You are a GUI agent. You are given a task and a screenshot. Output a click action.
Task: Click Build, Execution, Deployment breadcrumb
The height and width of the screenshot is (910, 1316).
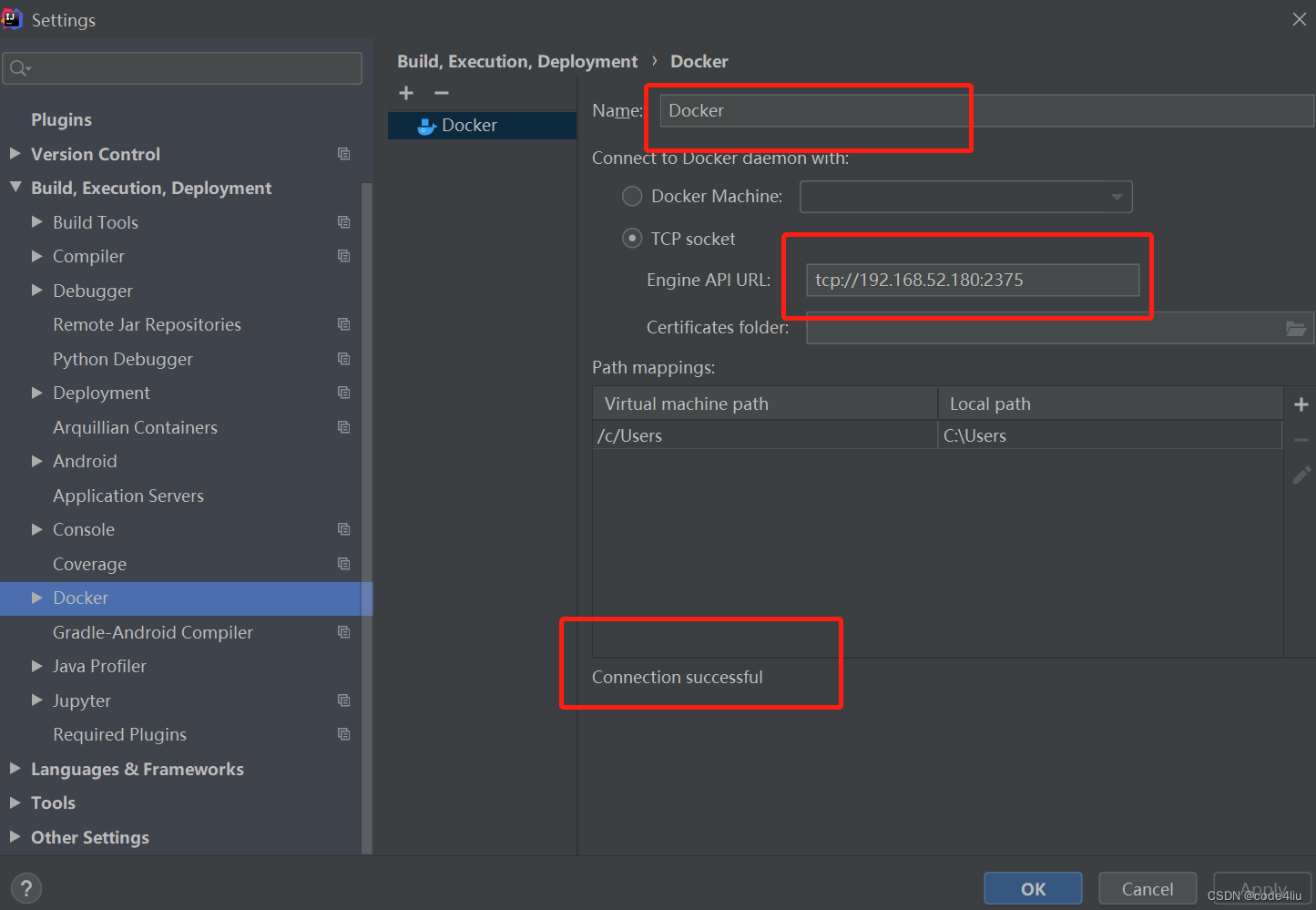[x=517, y=61]
